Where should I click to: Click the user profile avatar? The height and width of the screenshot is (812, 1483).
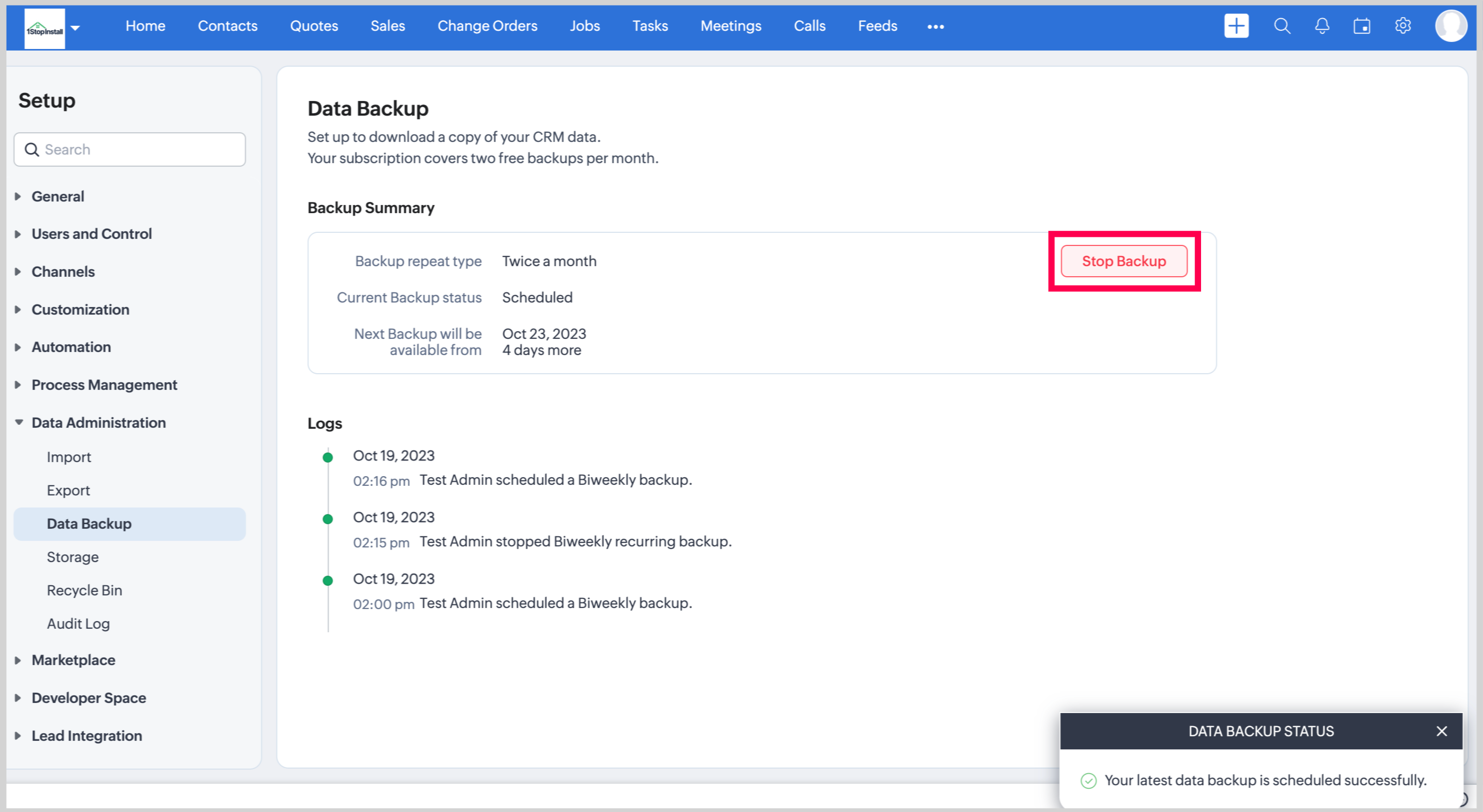pyautogui.click(x=1451, y=26)
